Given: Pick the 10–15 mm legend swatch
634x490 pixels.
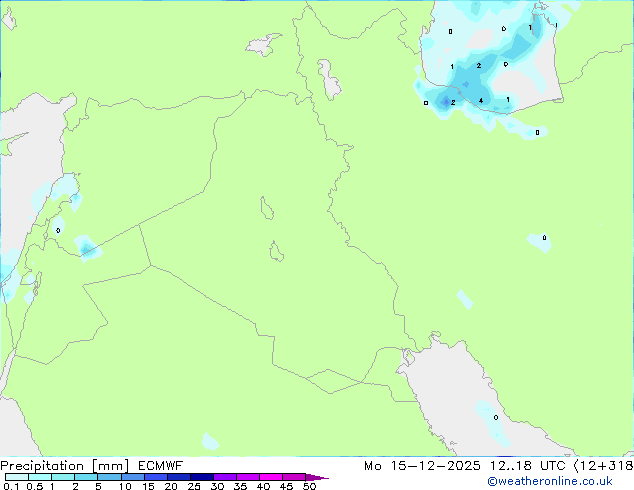Looking at the screenshot, I should tap(133, 477).
